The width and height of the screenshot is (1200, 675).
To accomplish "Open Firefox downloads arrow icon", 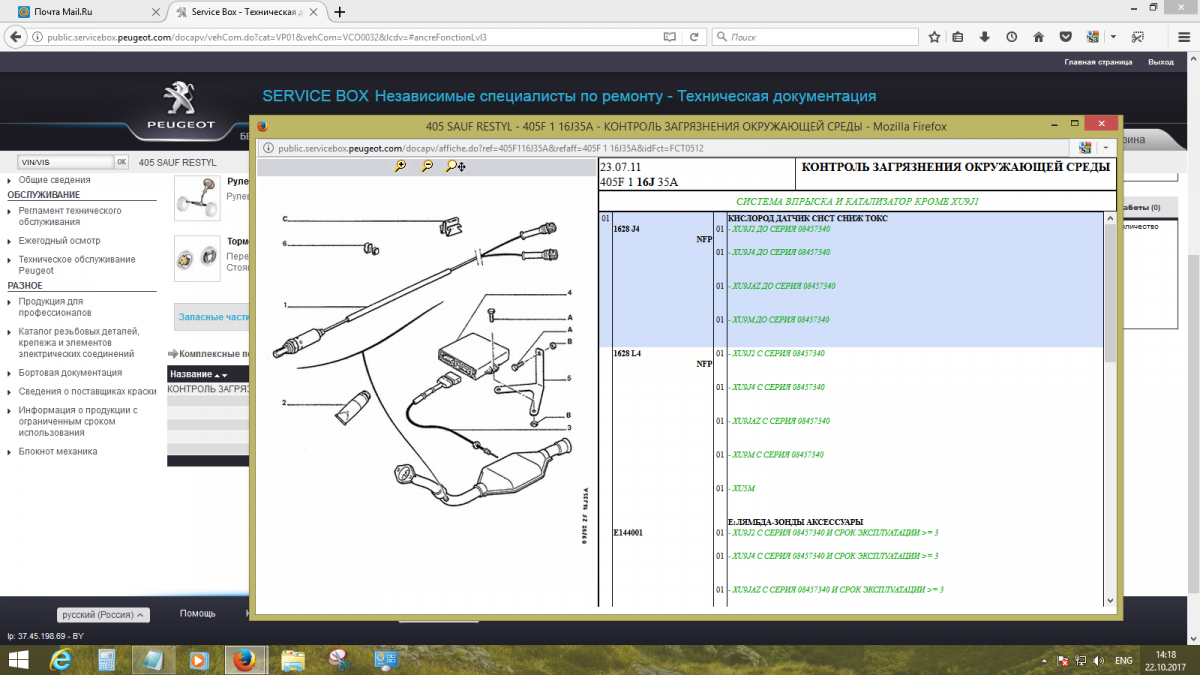I will (985, 37).
